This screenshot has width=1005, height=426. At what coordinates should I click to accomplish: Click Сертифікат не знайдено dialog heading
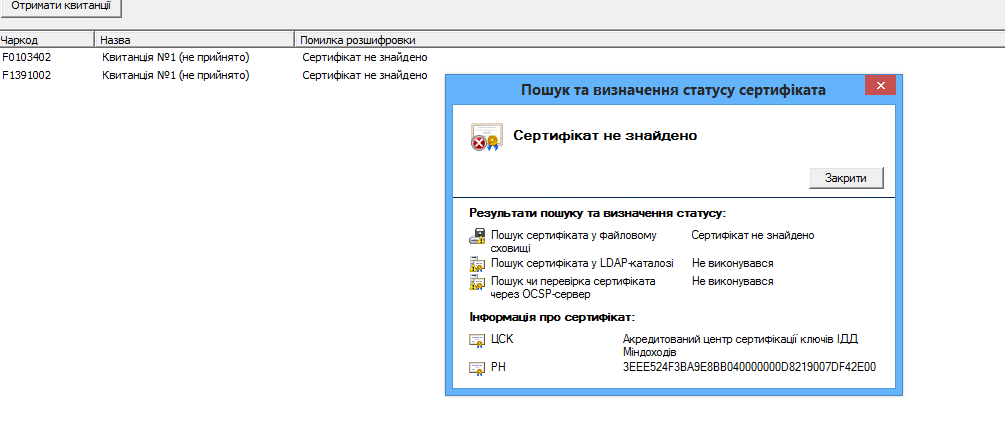click(x=605, y=136)
